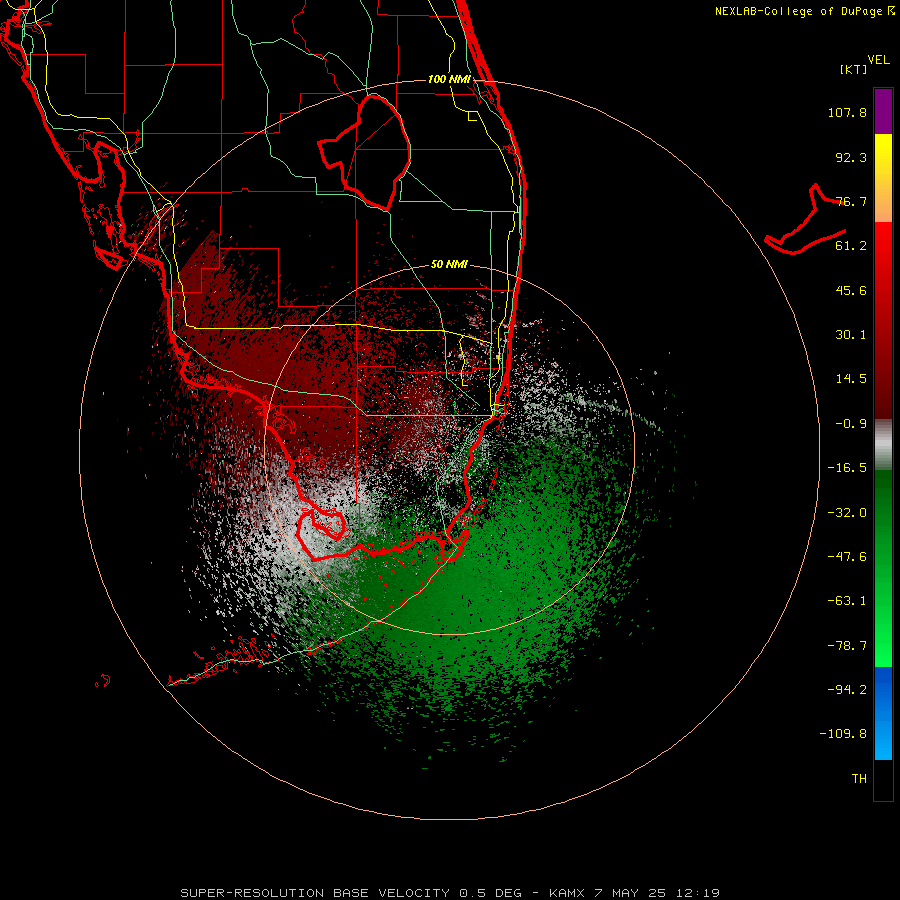900x900 pixels.
Task: Click the blue segment of the color bar
Action: (x=883, y=713)
